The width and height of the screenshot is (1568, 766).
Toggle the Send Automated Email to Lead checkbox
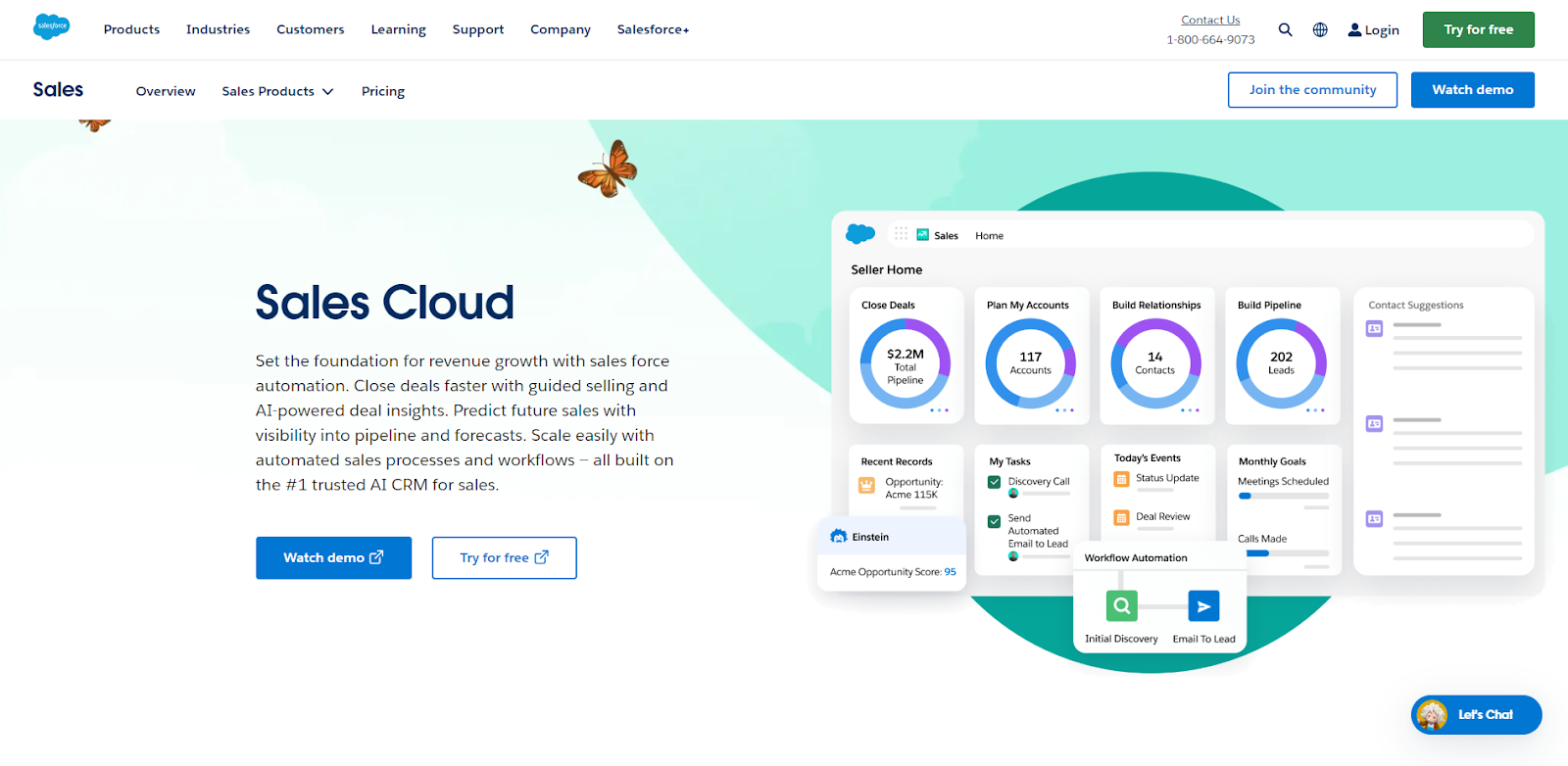tap(994, 521)
